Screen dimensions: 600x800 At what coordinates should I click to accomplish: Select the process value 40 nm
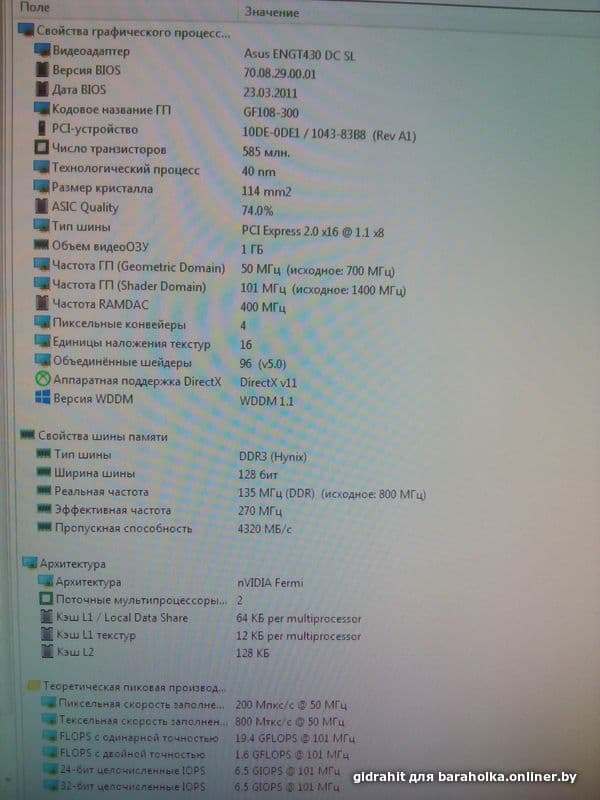(259, 171)
